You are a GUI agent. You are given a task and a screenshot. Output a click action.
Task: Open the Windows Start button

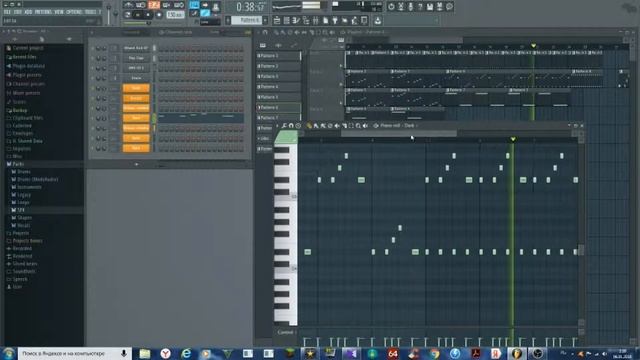8,353
